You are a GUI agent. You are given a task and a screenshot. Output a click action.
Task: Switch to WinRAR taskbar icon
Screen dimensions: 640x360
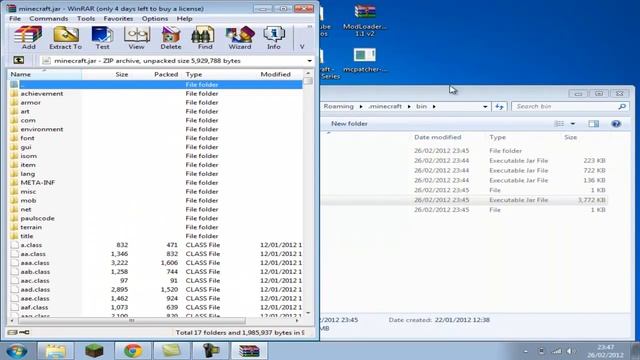(x=249, y=351)
